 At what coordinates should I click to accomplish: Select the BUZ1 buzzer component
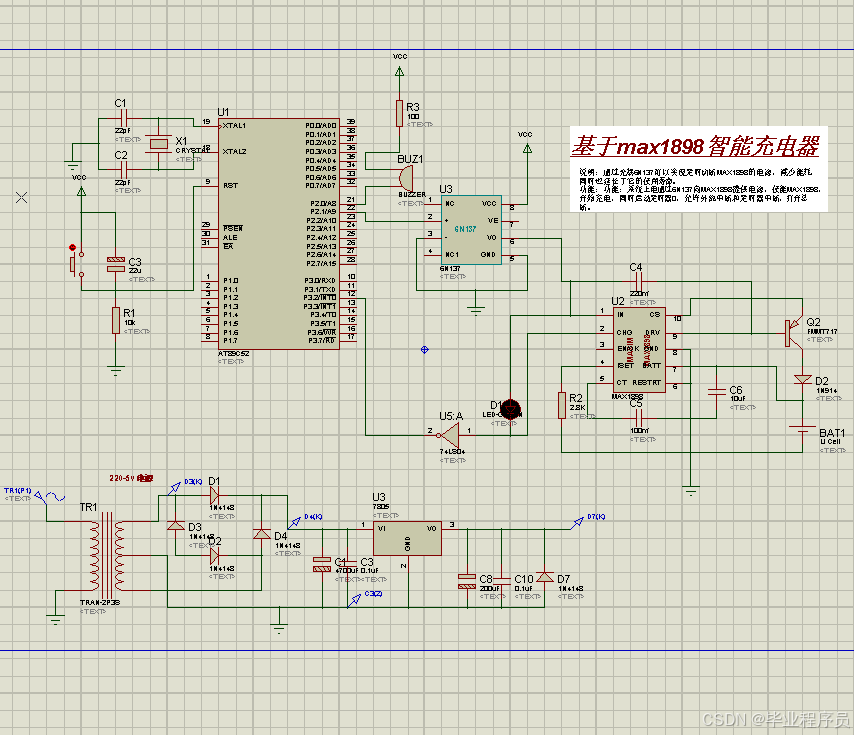pyautogui.click(x=405, y=179)
